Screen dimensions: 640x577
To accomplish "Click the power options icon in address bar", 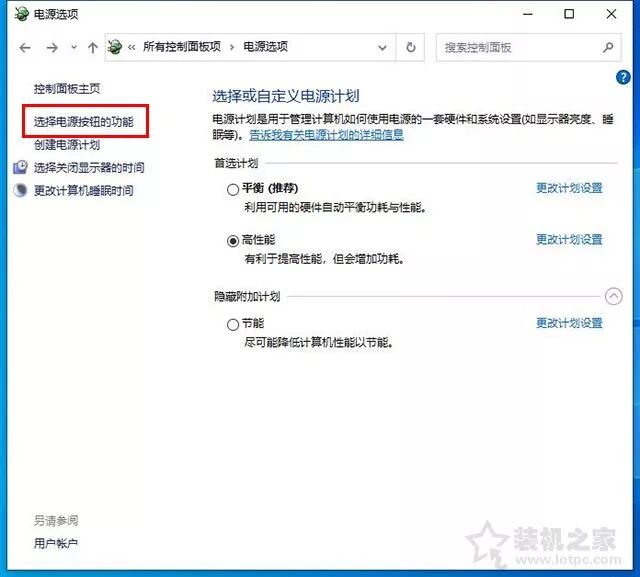I will 115,47.
